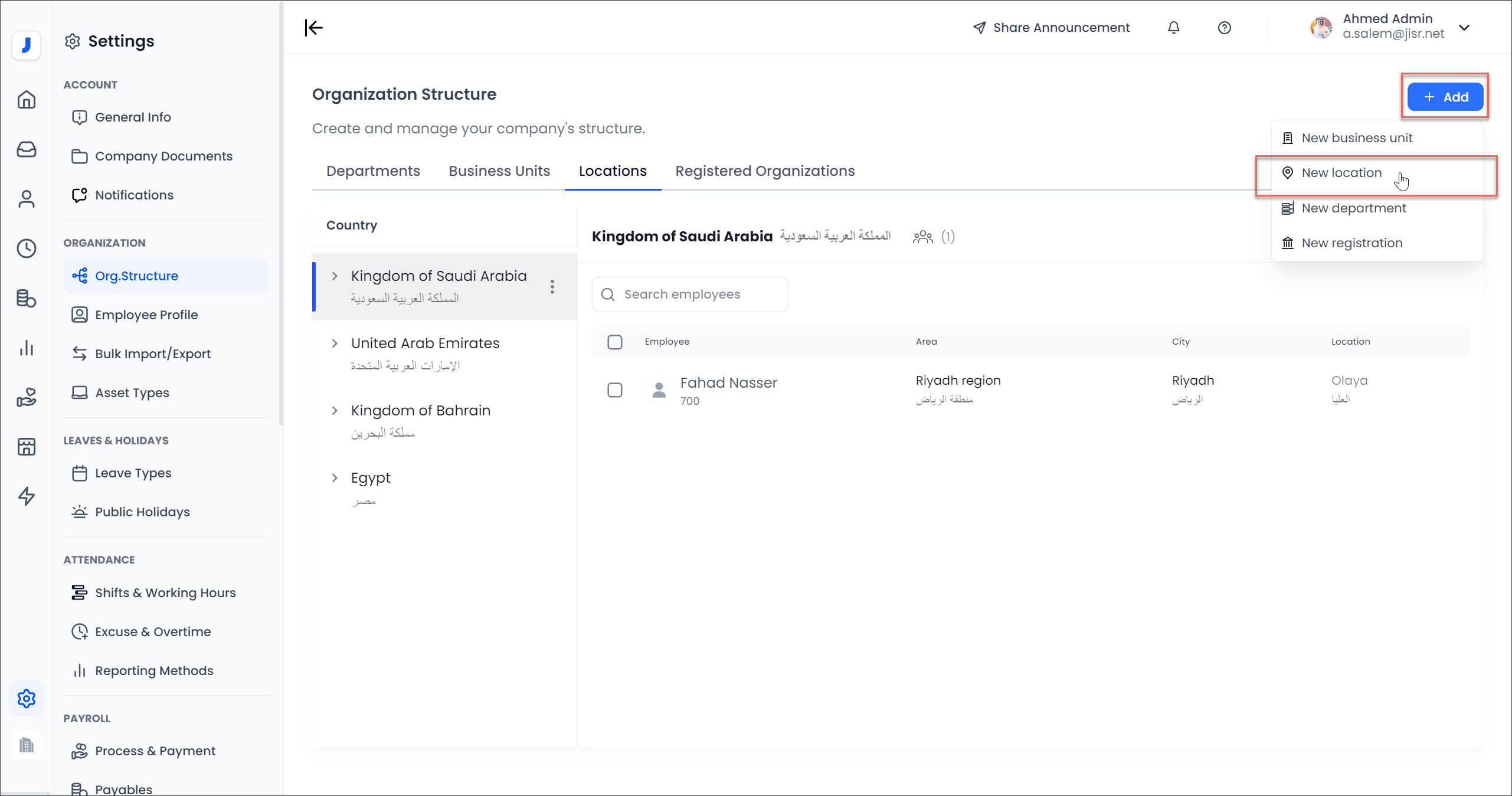Check the select-all Employee header checkbox
This screenshot has height=796, width=1512.
tap(614, 342)
